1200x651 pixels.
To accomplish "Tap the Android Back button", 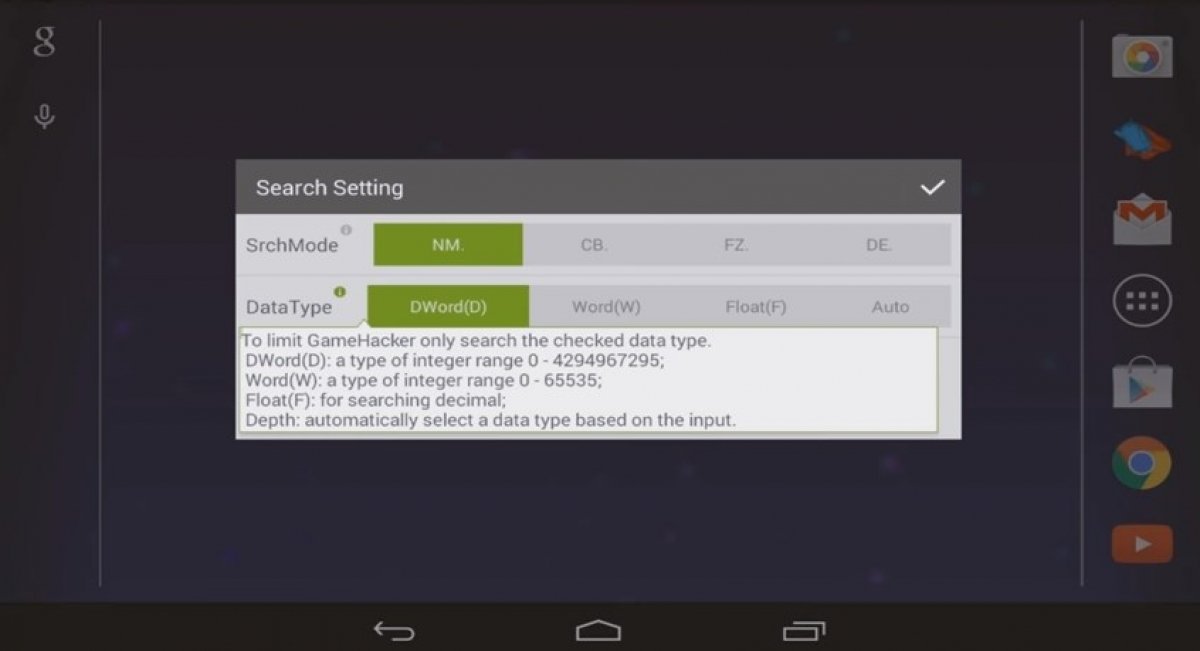I will pos(394,630).
